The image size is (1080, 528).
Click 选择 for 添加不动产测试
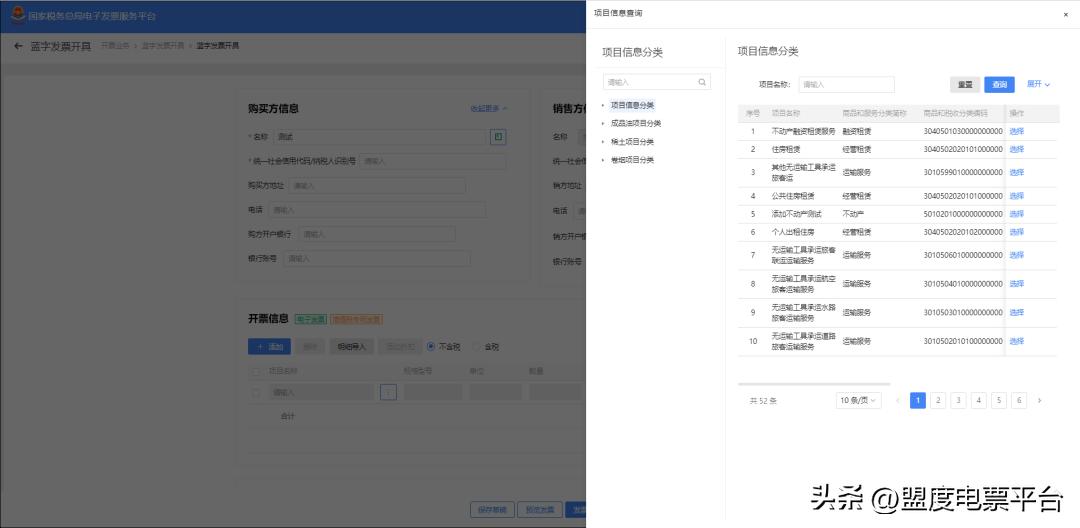pyautogui.click(x=1017, y=214)
